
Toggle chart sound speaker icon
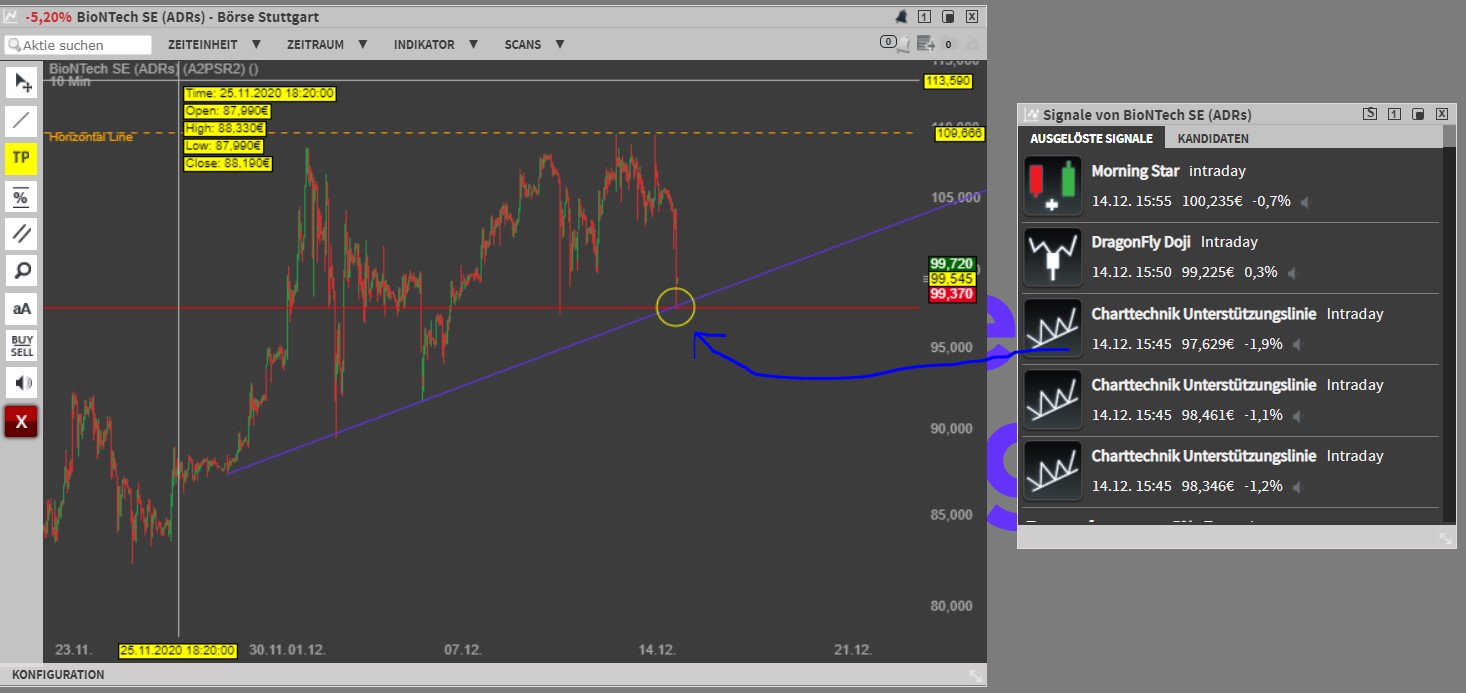click(21, 383)
